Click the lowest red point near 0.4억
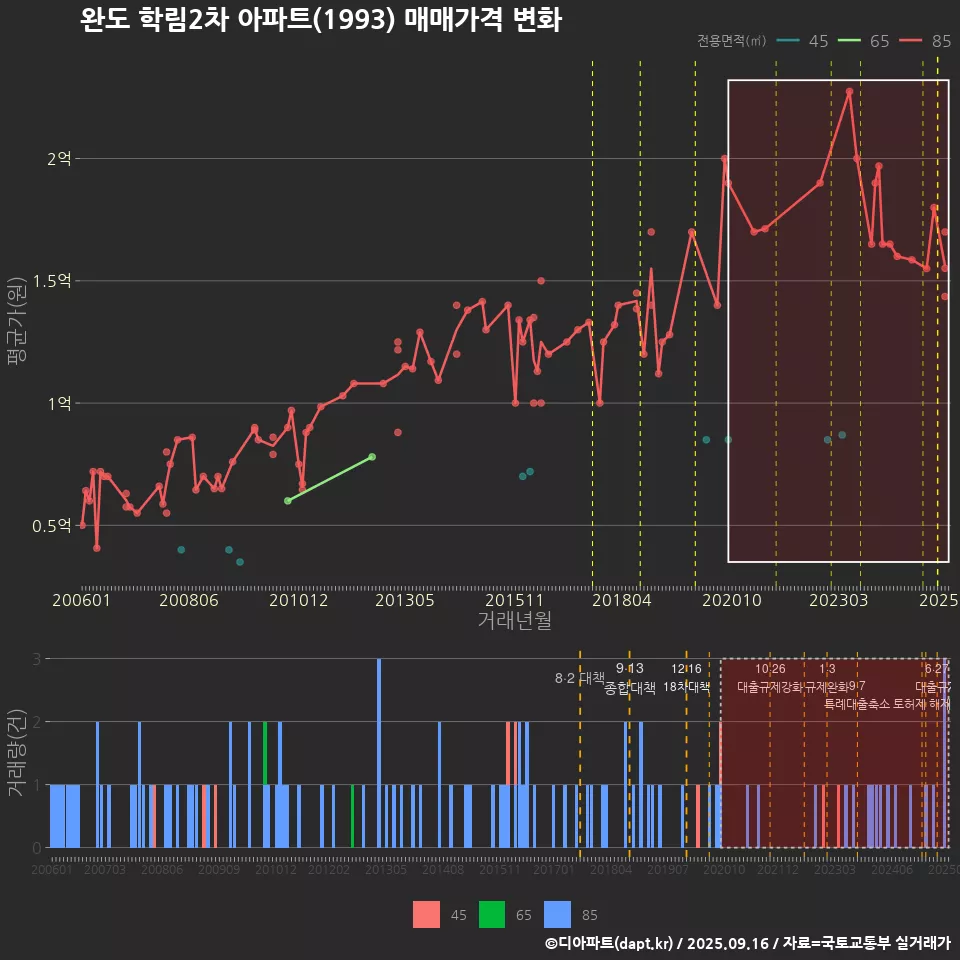Viewport: 960px width, 960px height. [x=97, y=548]
